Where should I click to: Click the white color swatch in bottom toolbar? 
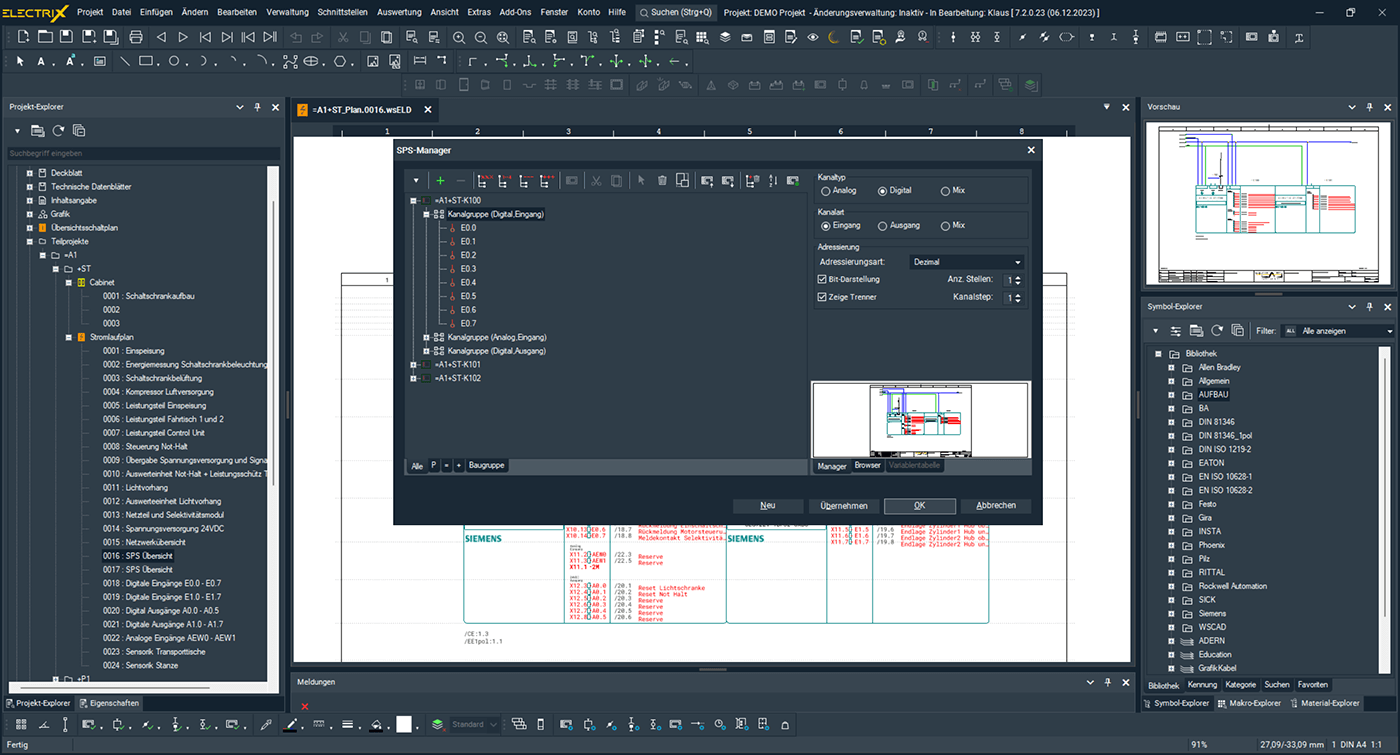point(404,724)
